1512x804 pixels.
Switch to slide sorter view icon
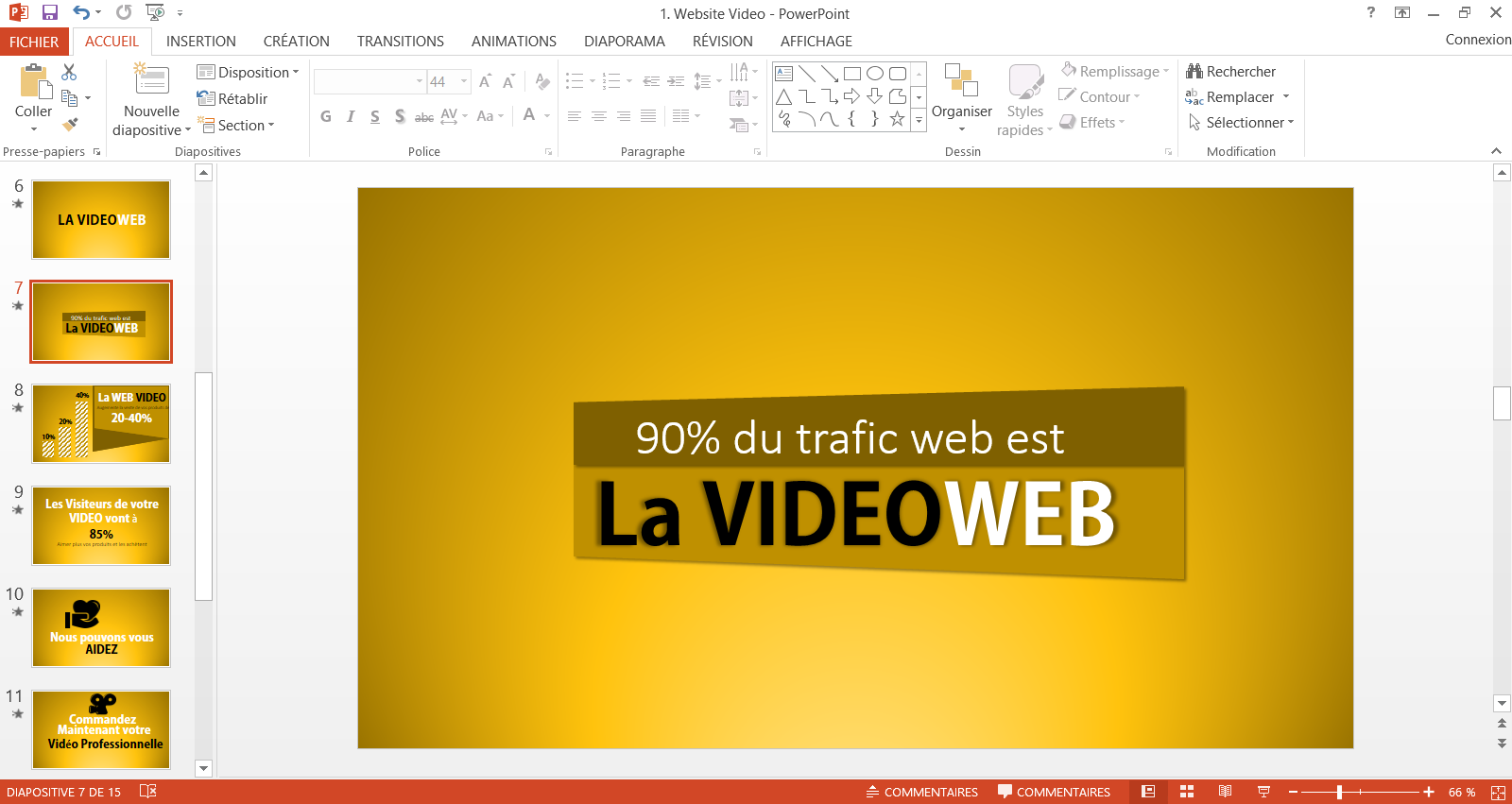tap(1187, 792)
